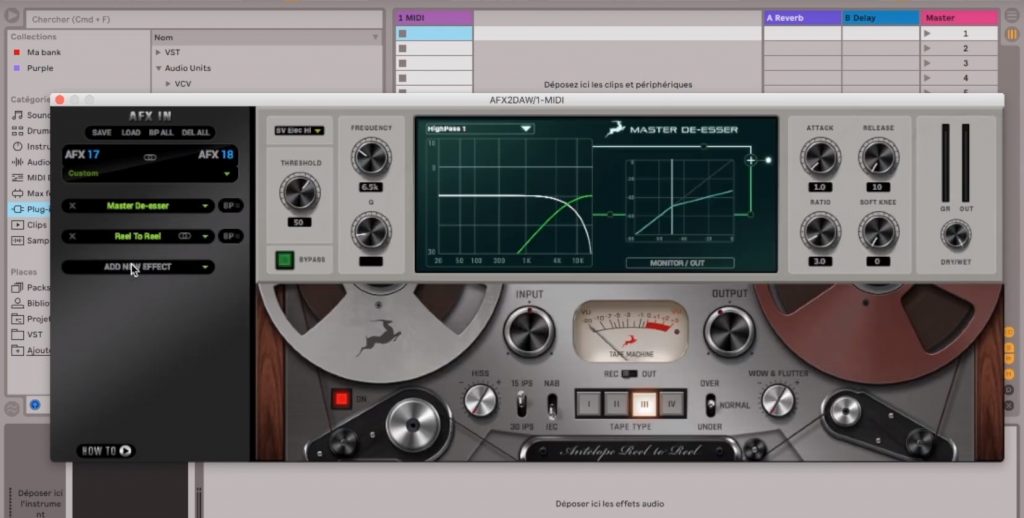This screenshot has height=518, width=1024.
Task: Click the blue preview circle icon below browser
Action: (x=35, y=405)
